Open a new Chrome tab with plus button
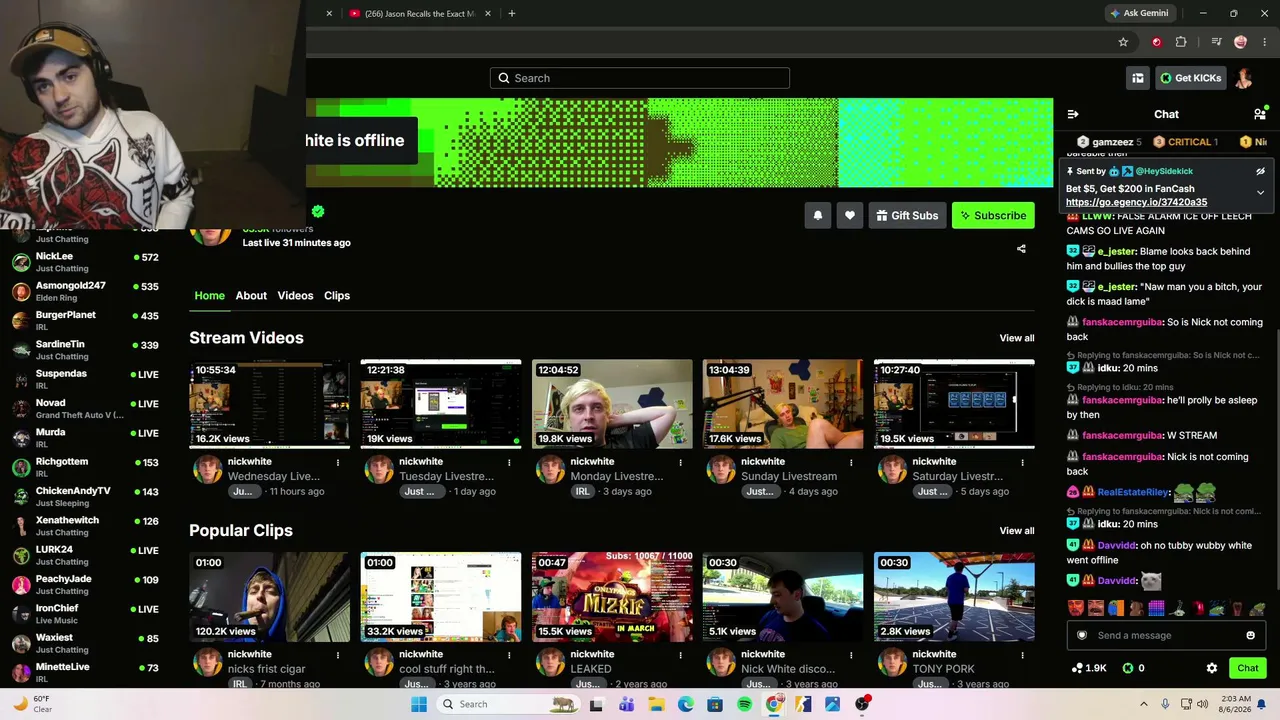Image resolution: width=1280 pixels, height=720 pixels. (512, 13)
